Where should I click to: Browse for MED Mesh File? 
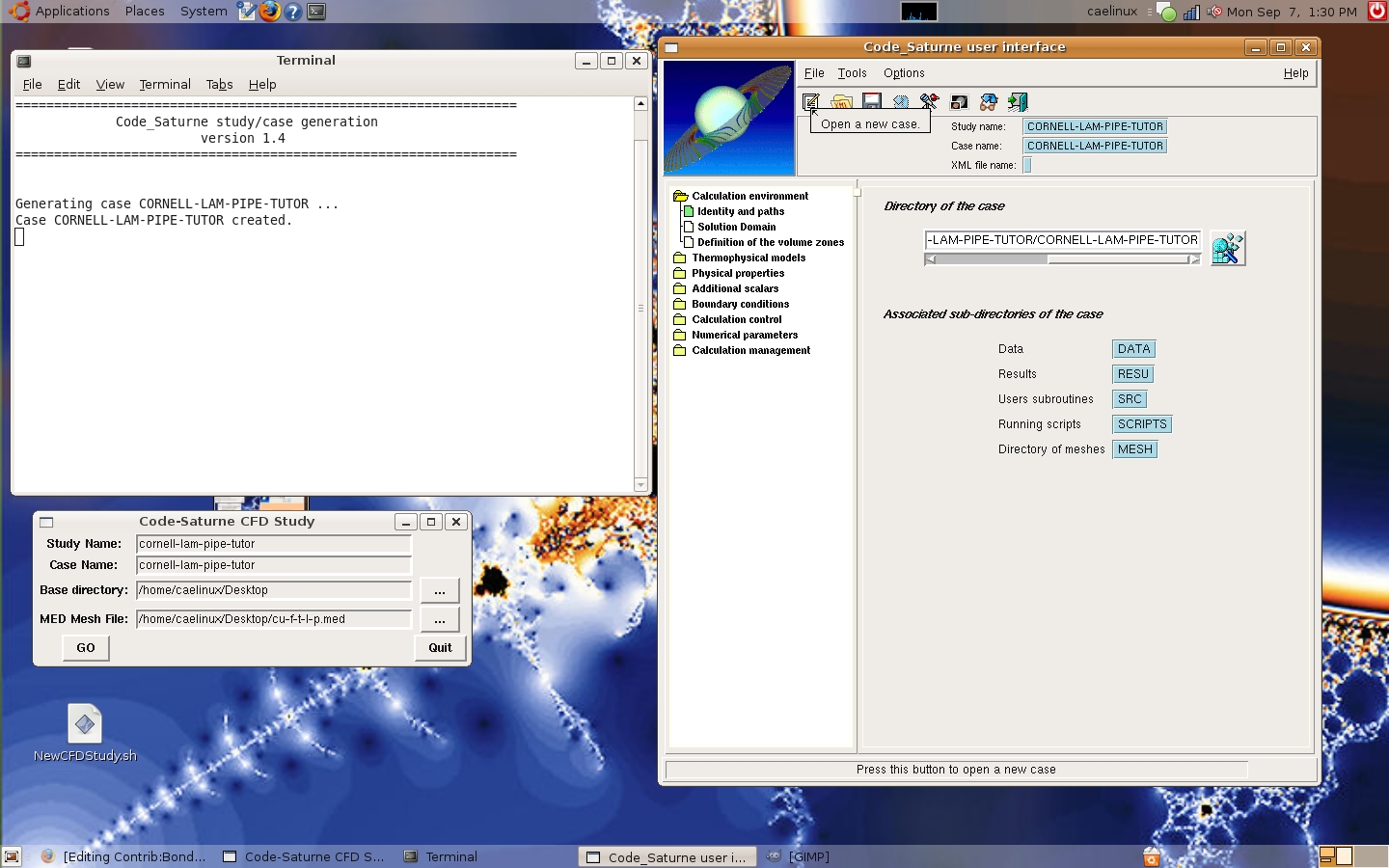coord(439,619)
